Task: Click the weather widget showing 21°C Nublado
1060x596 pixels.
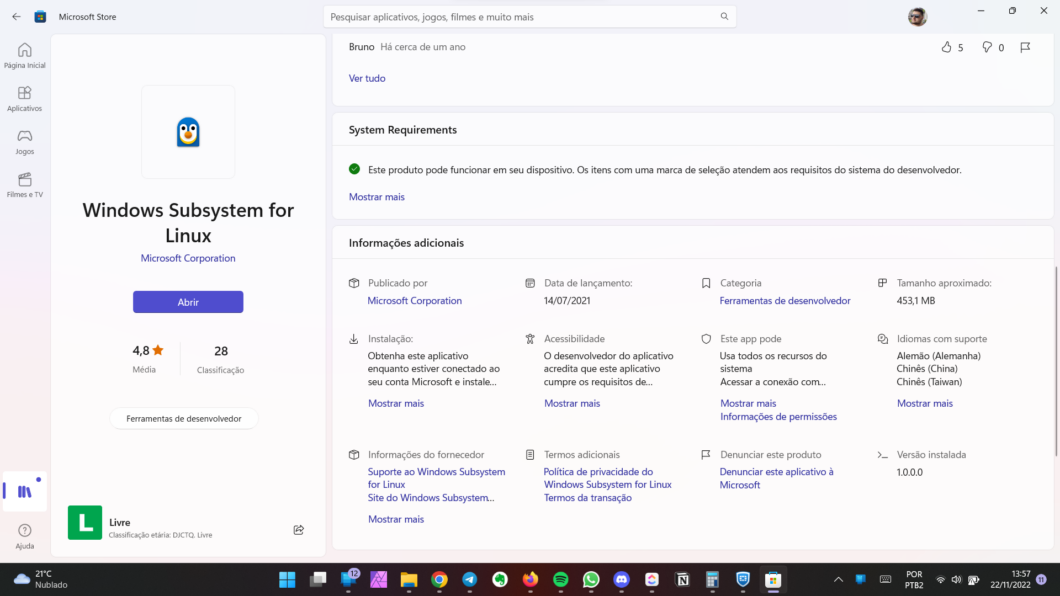Action: [x=41, y=580]
